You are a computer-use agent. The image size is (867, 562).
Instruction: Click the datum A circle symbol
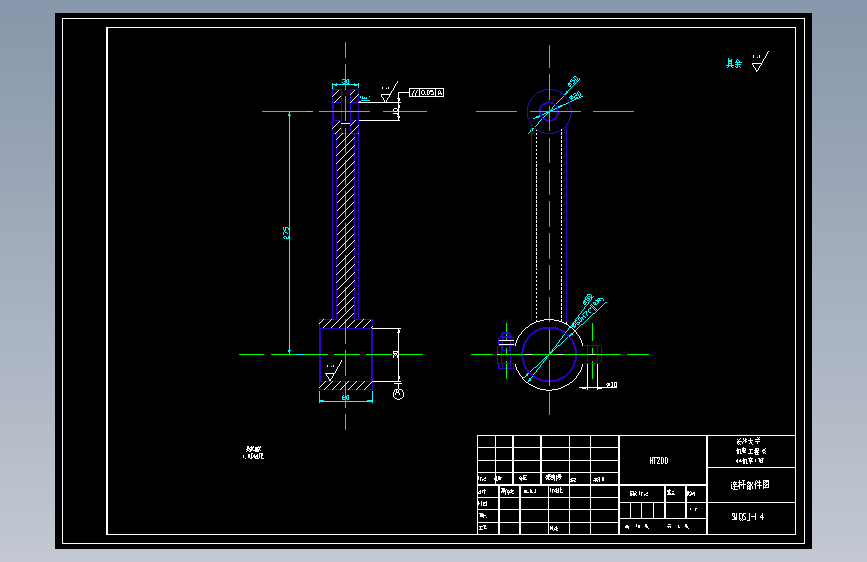pyautogui.click(x=398, y=394)
